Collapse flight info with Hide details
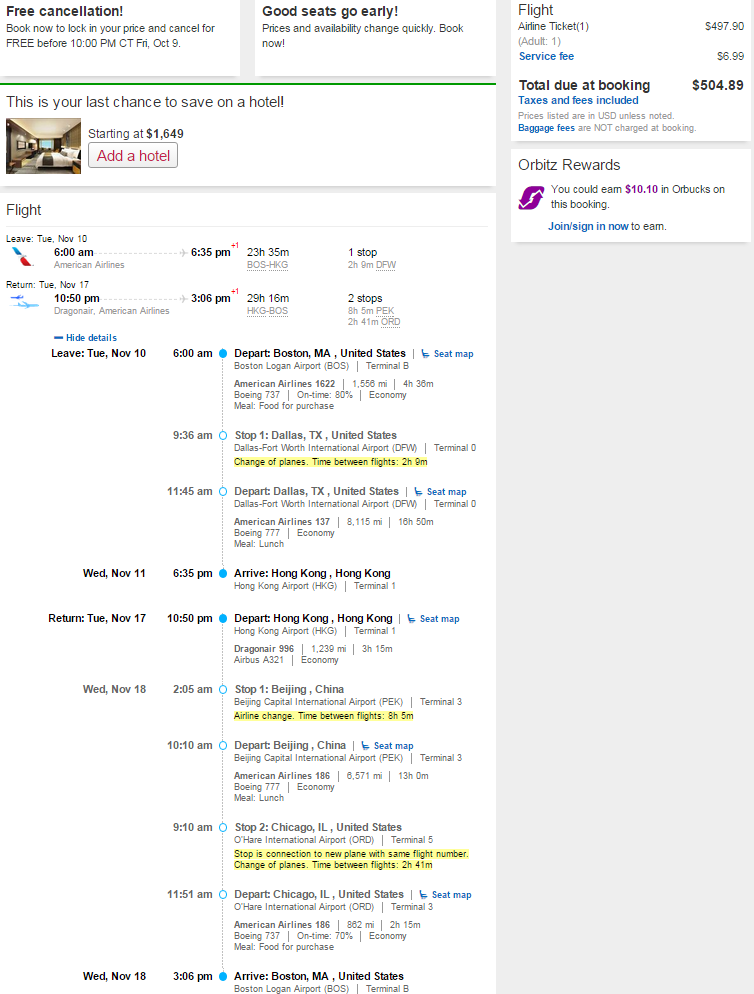The image size is (754, 994). pos(86,338)
